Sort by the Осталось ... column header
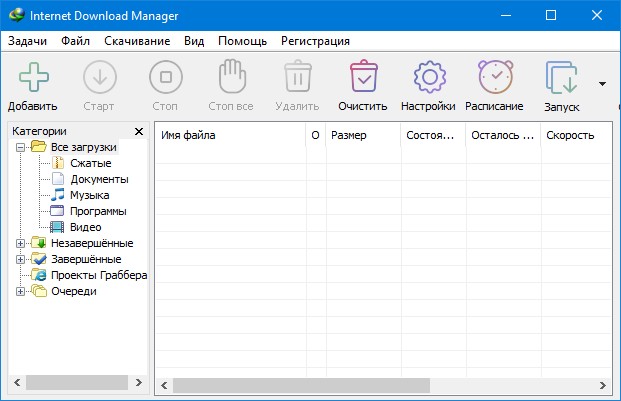The height and width of the screenshot is (401, 621). tap(503, 135)
